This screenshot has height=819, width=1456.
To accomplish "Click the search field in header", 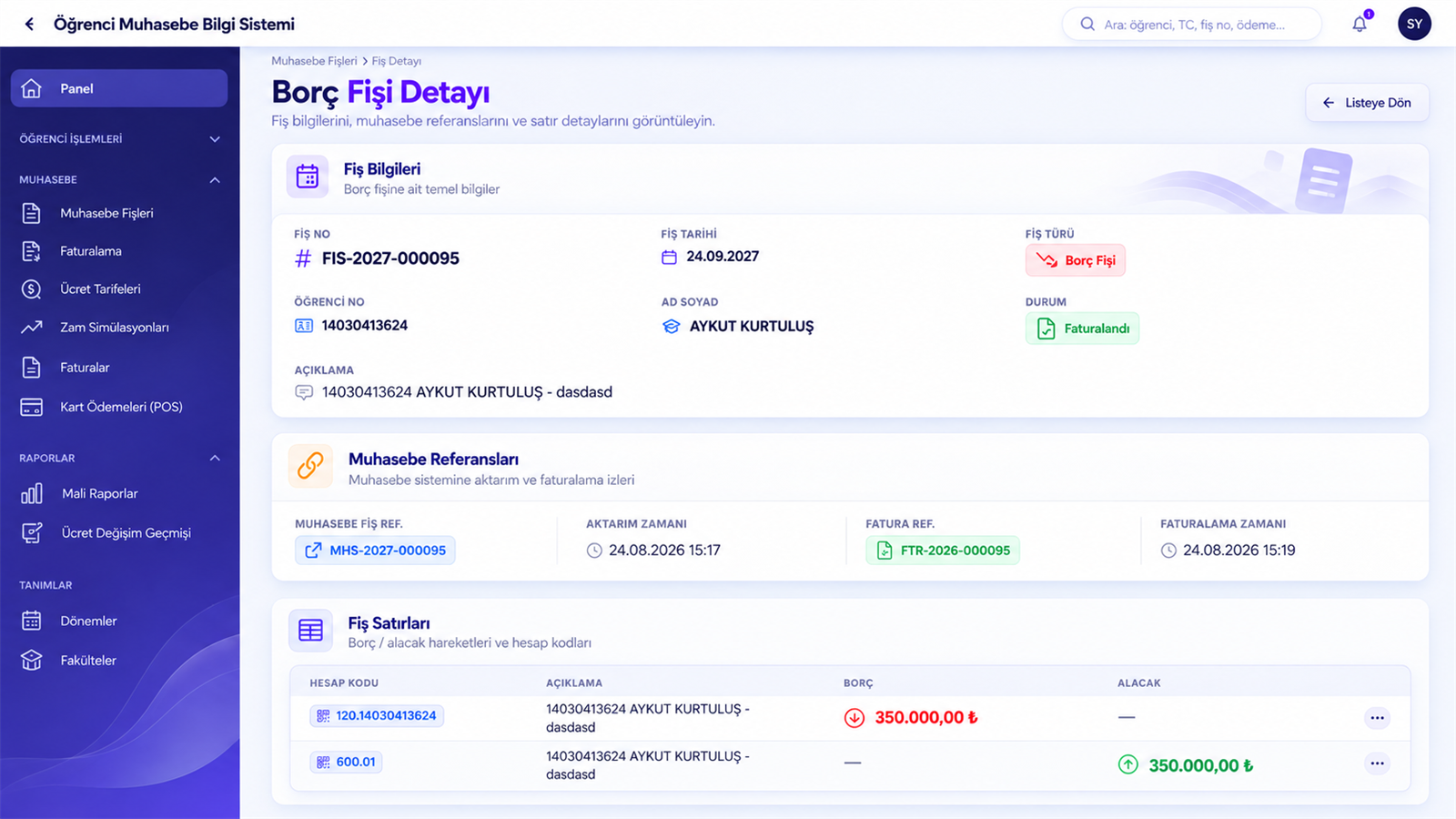I will click(1191, 25).
